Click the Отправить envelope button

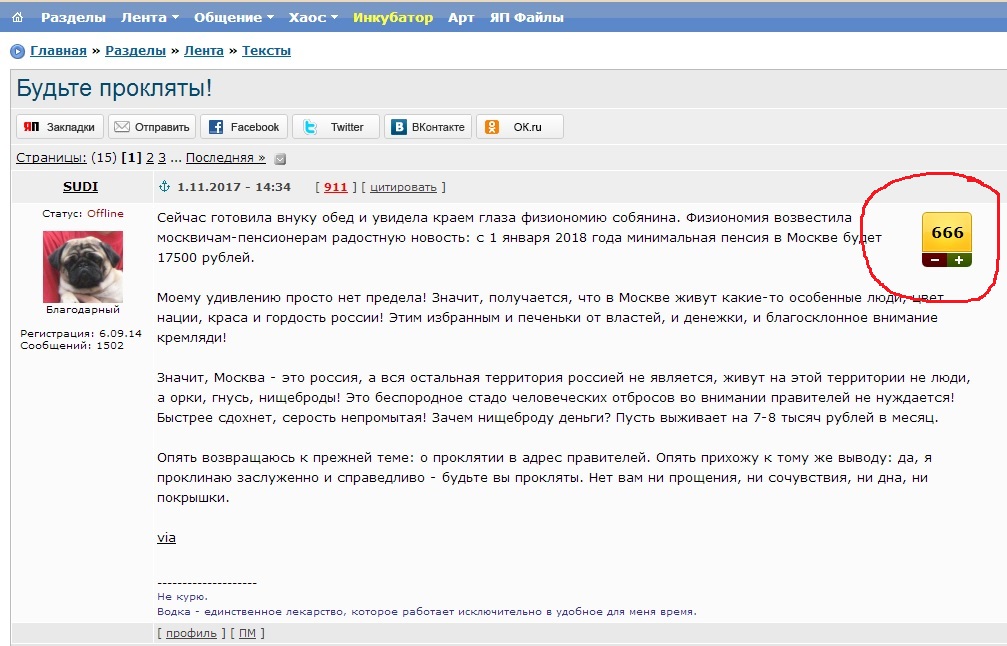coord(152,127)
